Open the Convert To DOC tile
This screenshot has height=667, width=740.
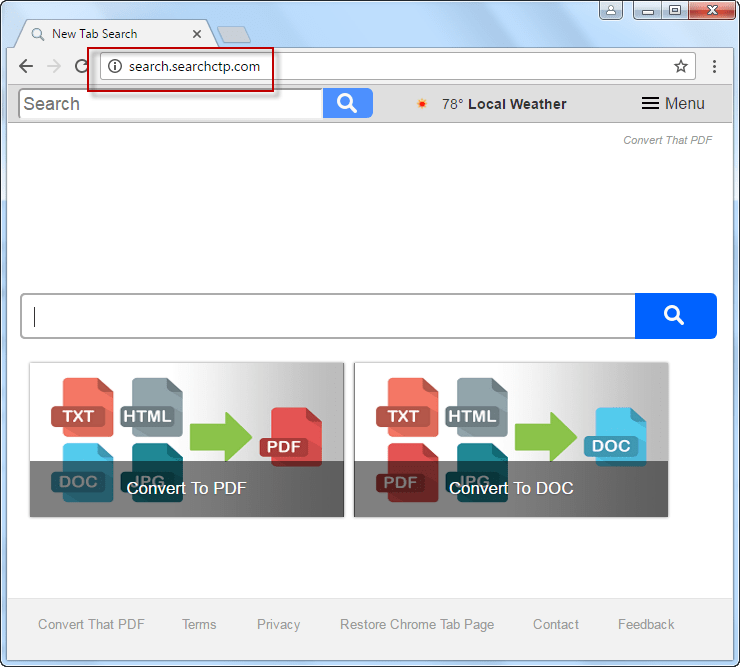(511, 439)
